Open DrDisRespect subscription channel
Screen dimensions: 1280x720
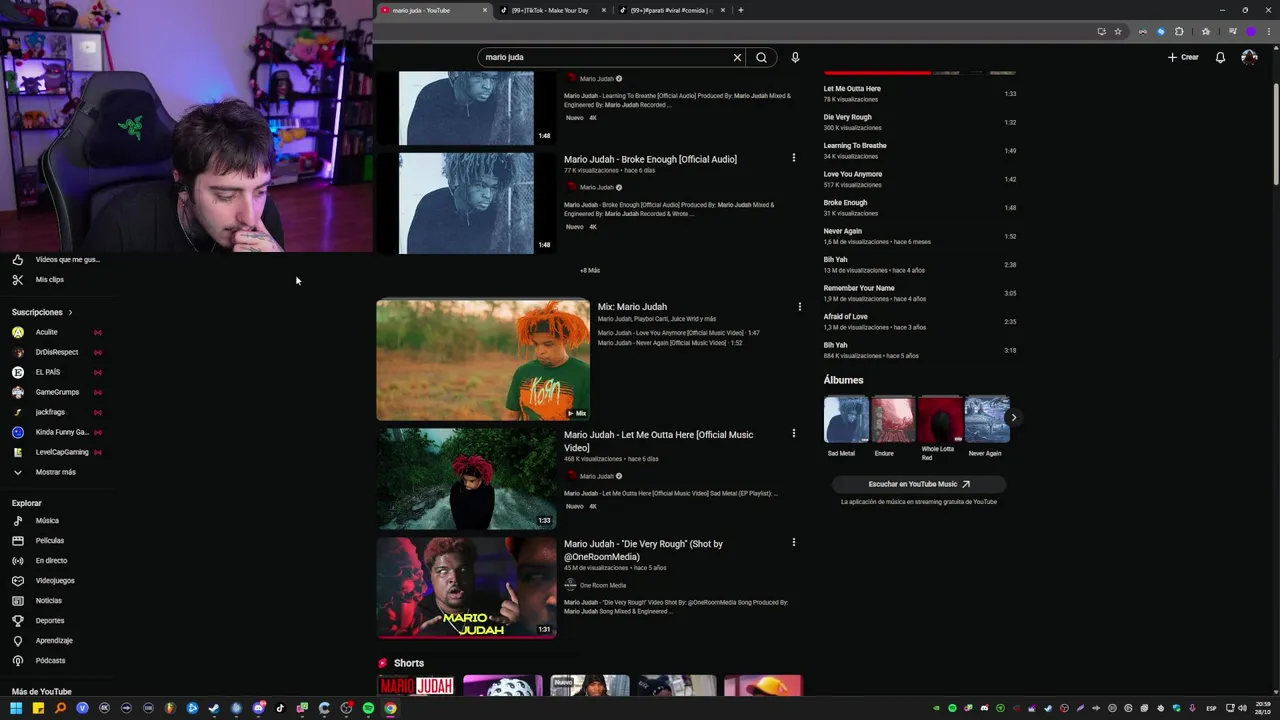pos(55,352)
